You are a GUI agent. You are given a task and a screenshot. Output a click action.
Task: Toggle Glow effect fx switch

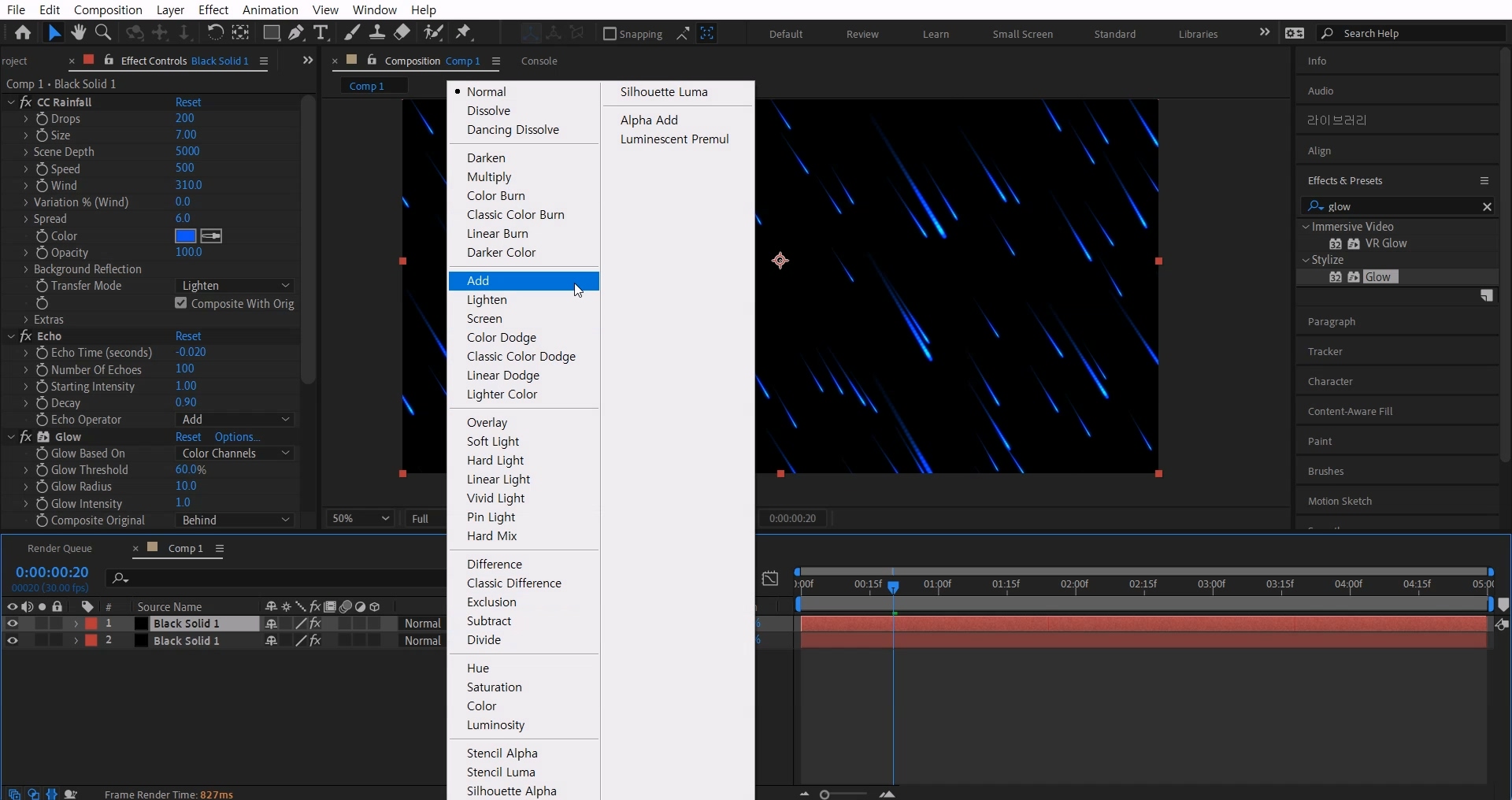coord(26,437)
